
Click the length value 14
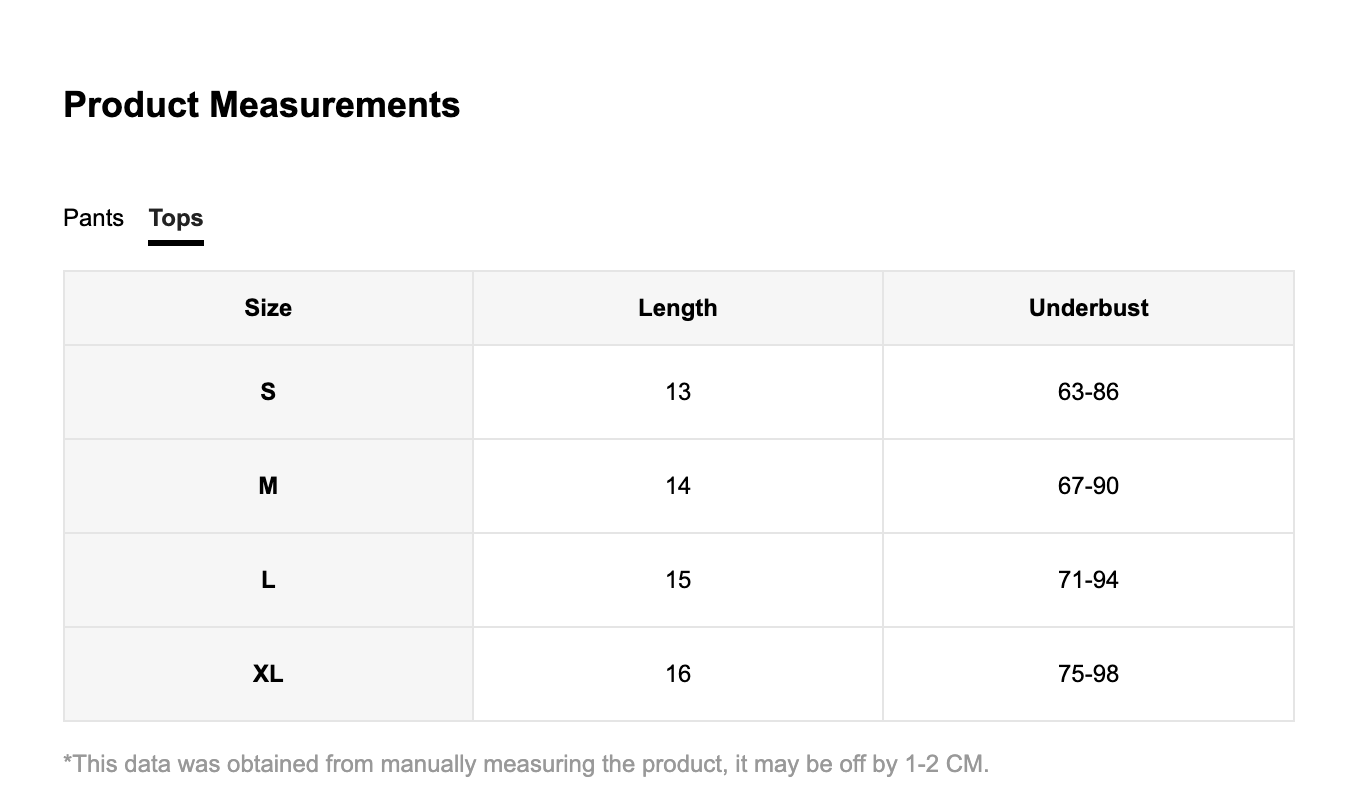coord(678,486)
